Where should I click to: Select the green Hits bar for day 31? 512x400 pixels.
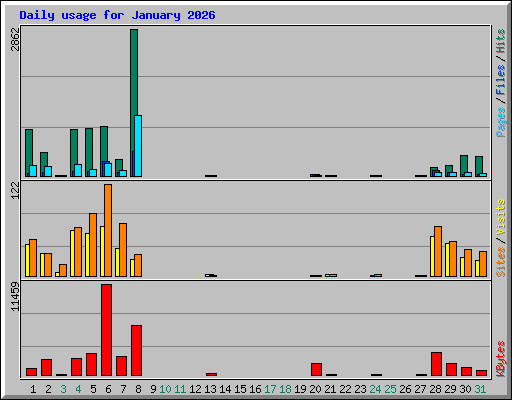click(479, 165)
